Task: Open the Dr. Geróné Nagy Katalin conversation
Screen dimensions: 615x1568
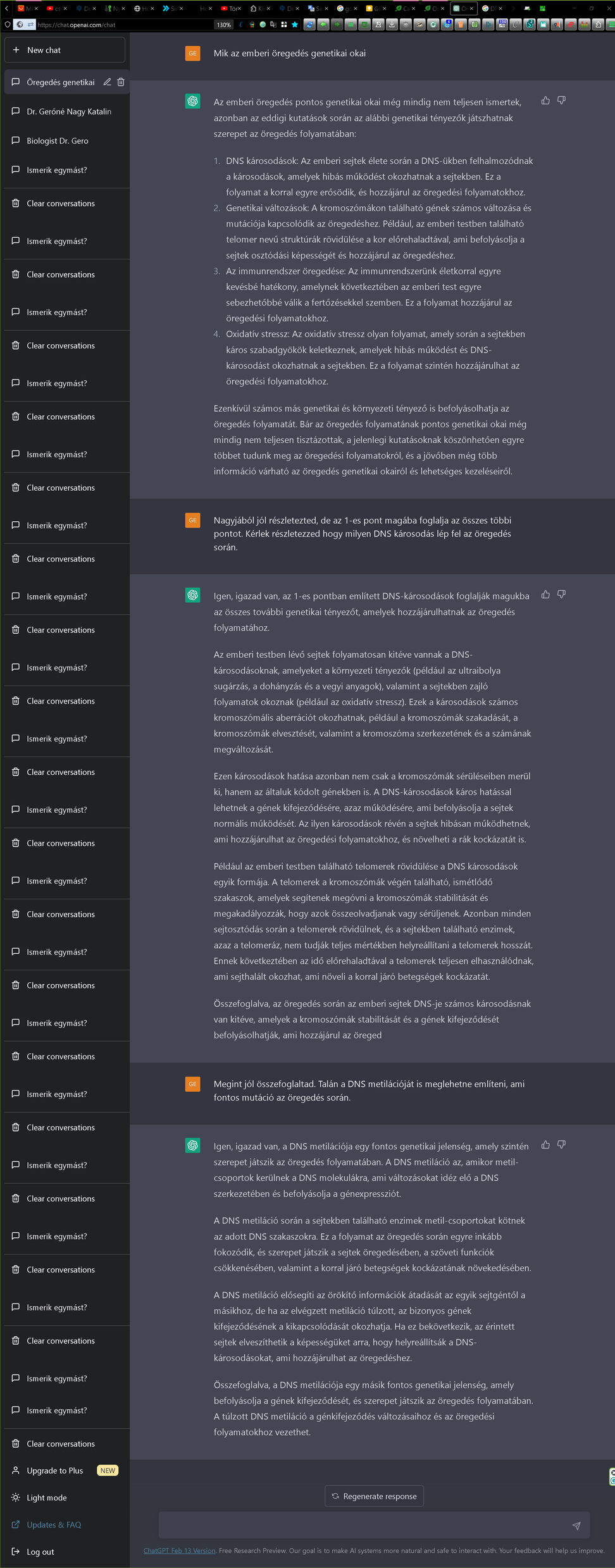Action: (68, 111)
